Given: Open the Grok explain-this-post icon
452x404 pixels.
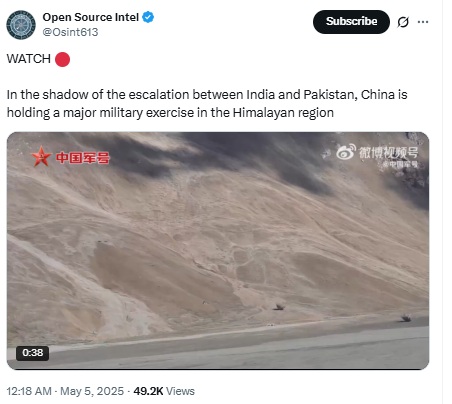Looking at the screenshot, I should click(x=403, y=22).
